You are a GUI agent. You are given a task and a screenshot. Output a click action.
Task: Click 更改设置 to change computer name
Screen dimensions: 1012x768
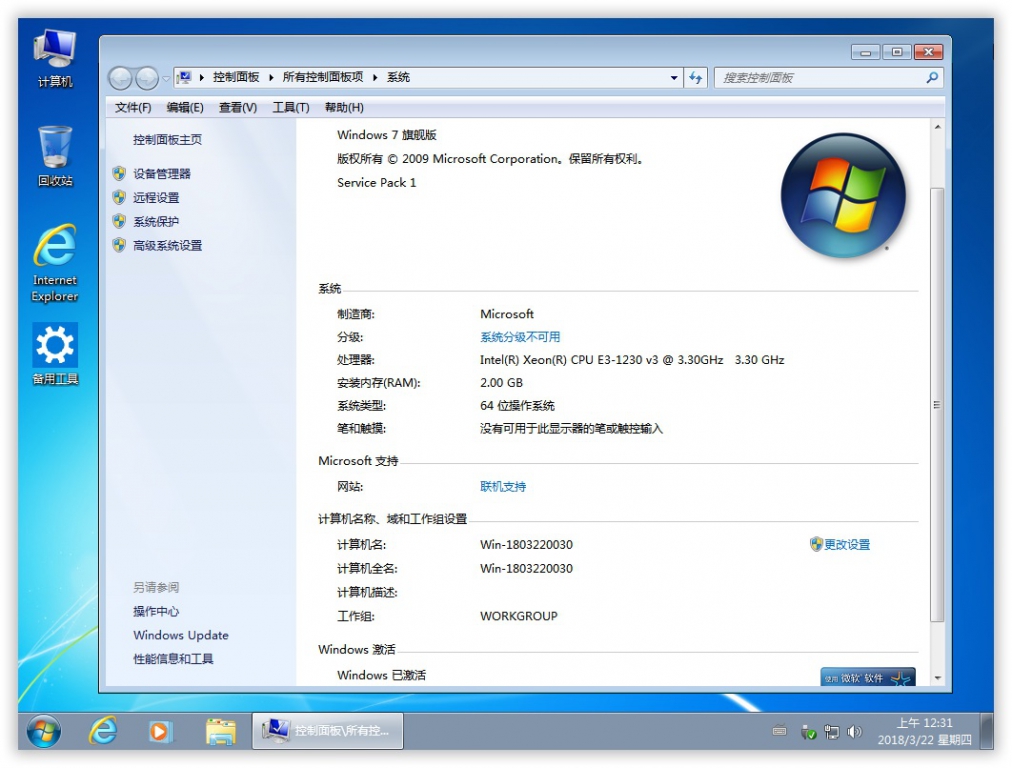[x=847, y=545]
